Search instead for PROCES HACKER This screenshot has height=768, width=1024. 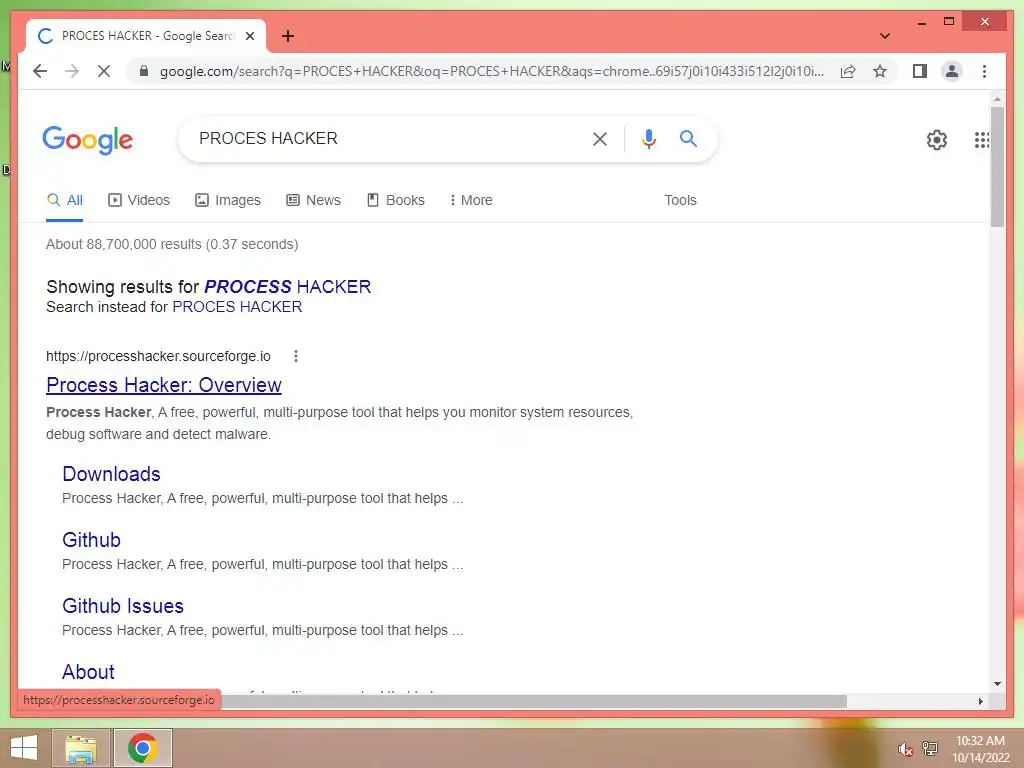click(237, 307)
